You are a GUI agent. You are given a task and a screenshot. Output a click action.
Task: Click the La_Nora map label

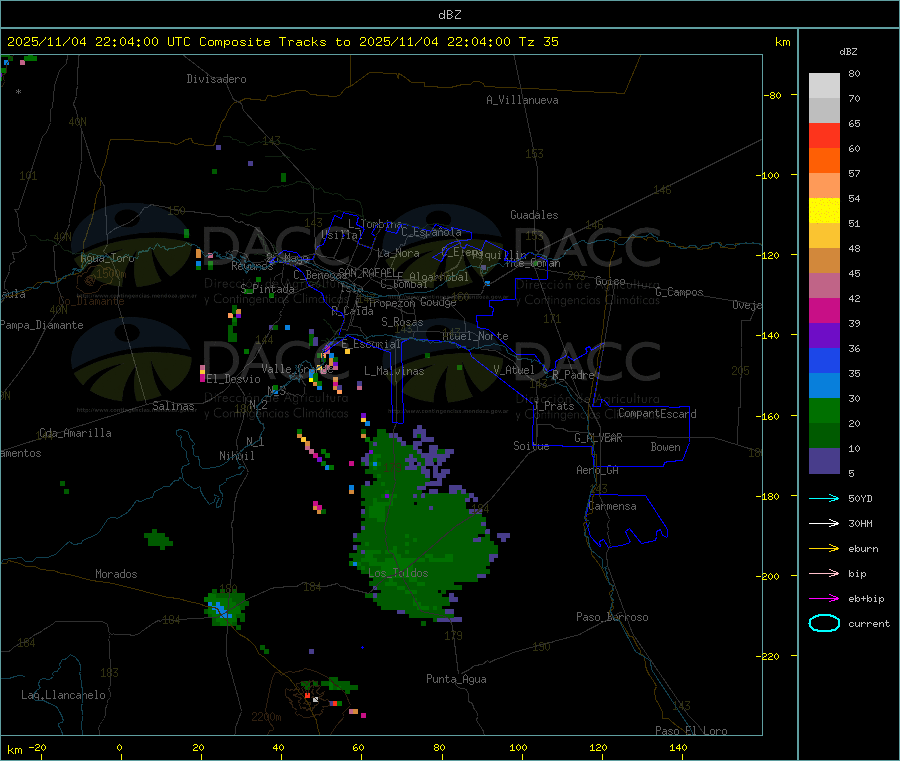click(x=398, y=253)
